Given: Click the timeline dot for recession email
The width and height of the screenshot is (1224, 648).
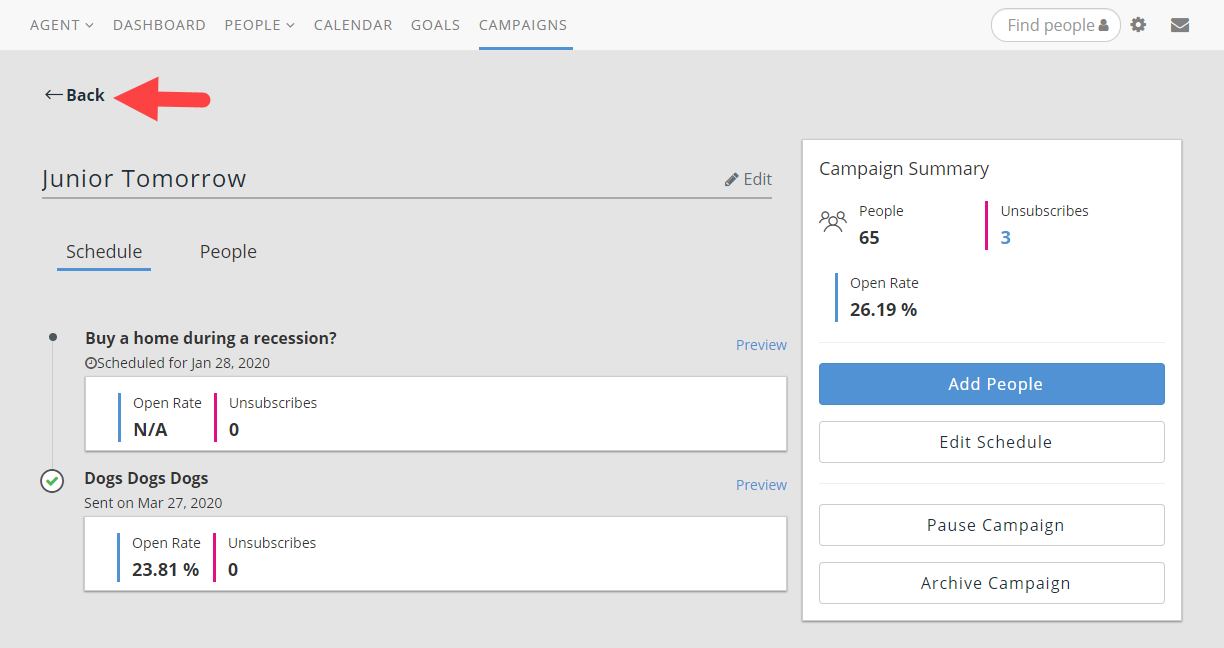Looking at the screenshot, I should (53, 337).
